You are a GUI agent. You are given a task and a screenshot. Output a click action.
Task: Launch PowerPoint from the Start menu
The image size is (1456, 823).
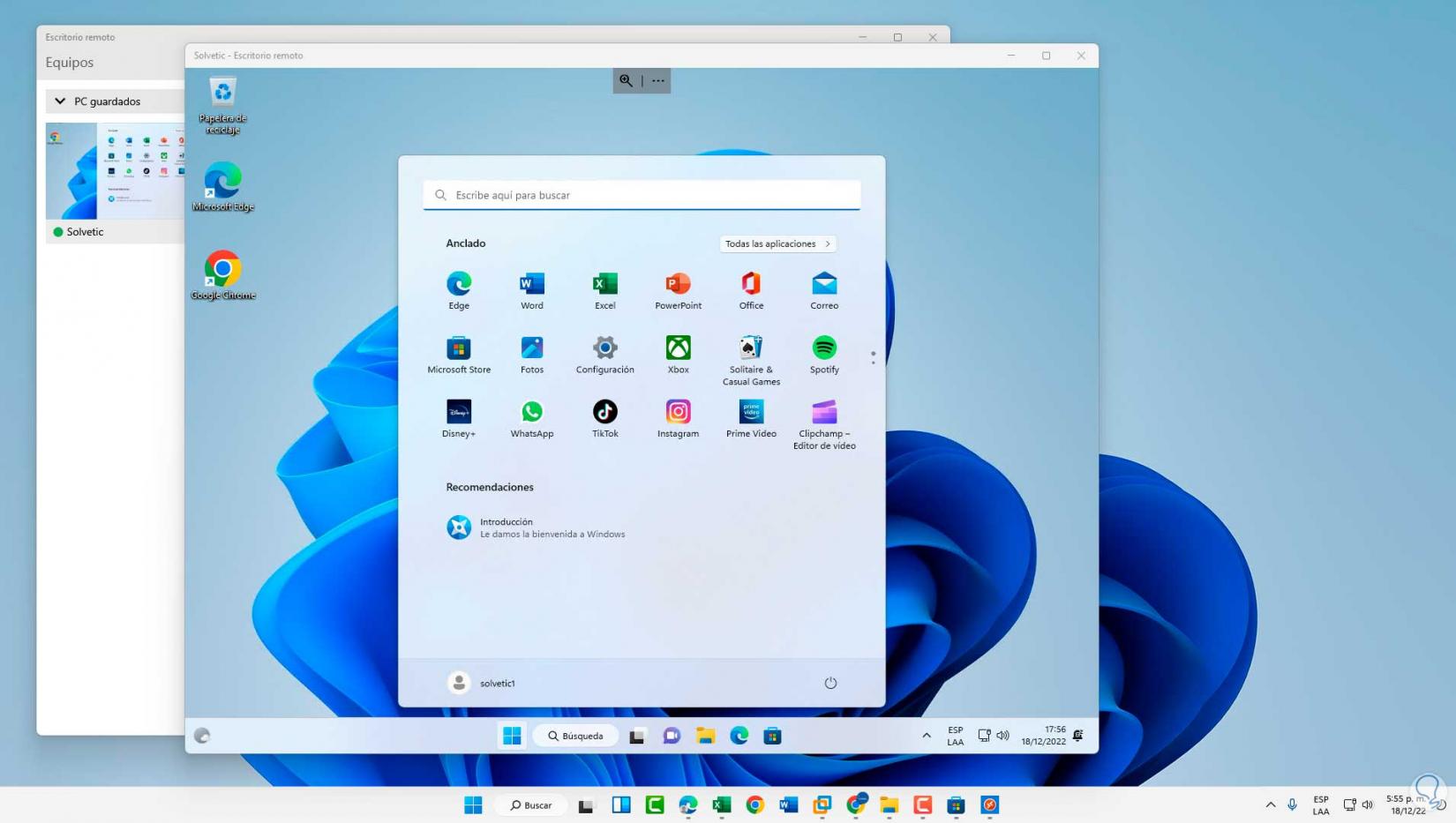click(678, 290)
